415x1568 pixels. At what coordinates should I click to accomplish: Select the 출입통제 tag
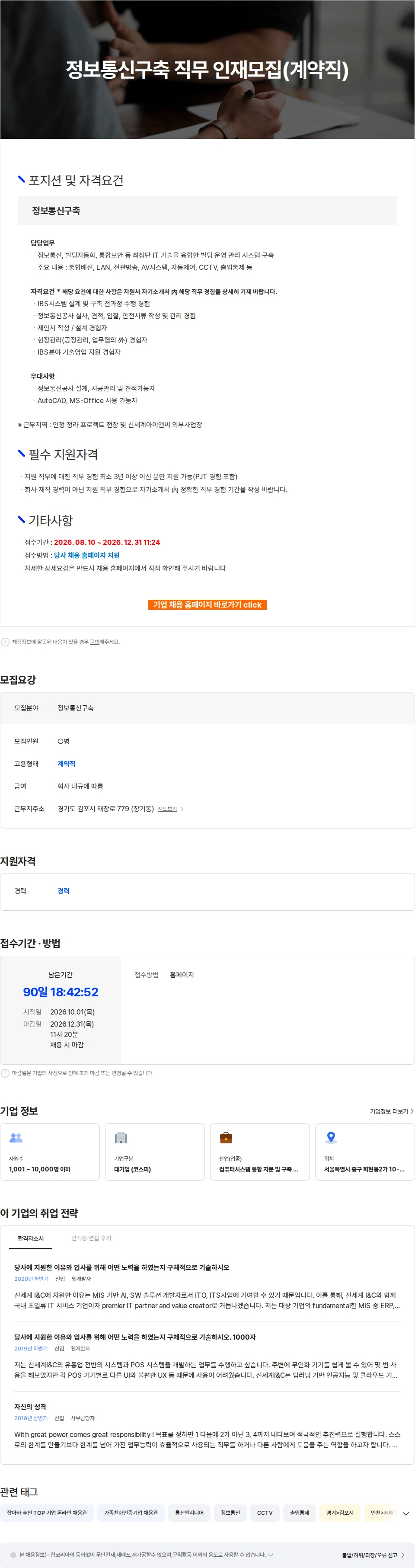(300, 1513)
